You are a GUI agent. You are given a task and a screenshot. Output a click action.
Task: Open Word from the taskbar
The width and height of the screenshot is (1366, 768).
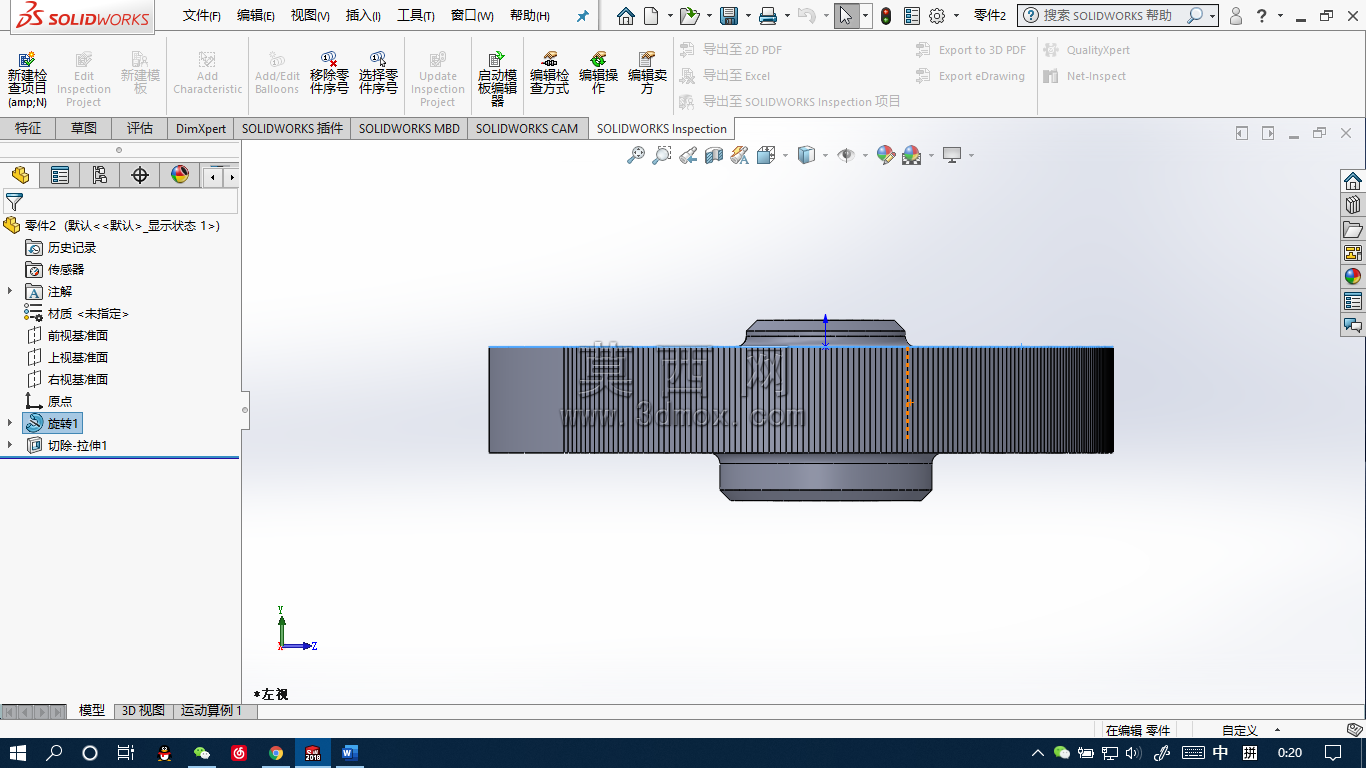point(349,753)
